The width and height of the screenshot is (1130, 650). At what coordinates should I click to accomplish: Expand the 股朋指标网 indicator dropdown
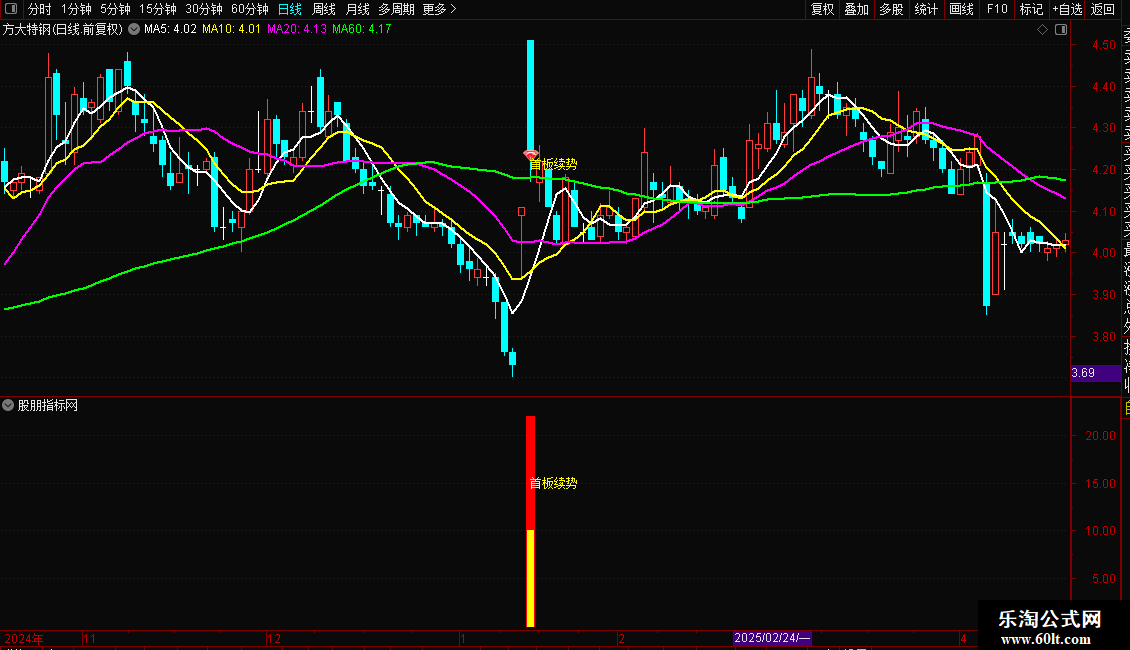pos(8,406)
